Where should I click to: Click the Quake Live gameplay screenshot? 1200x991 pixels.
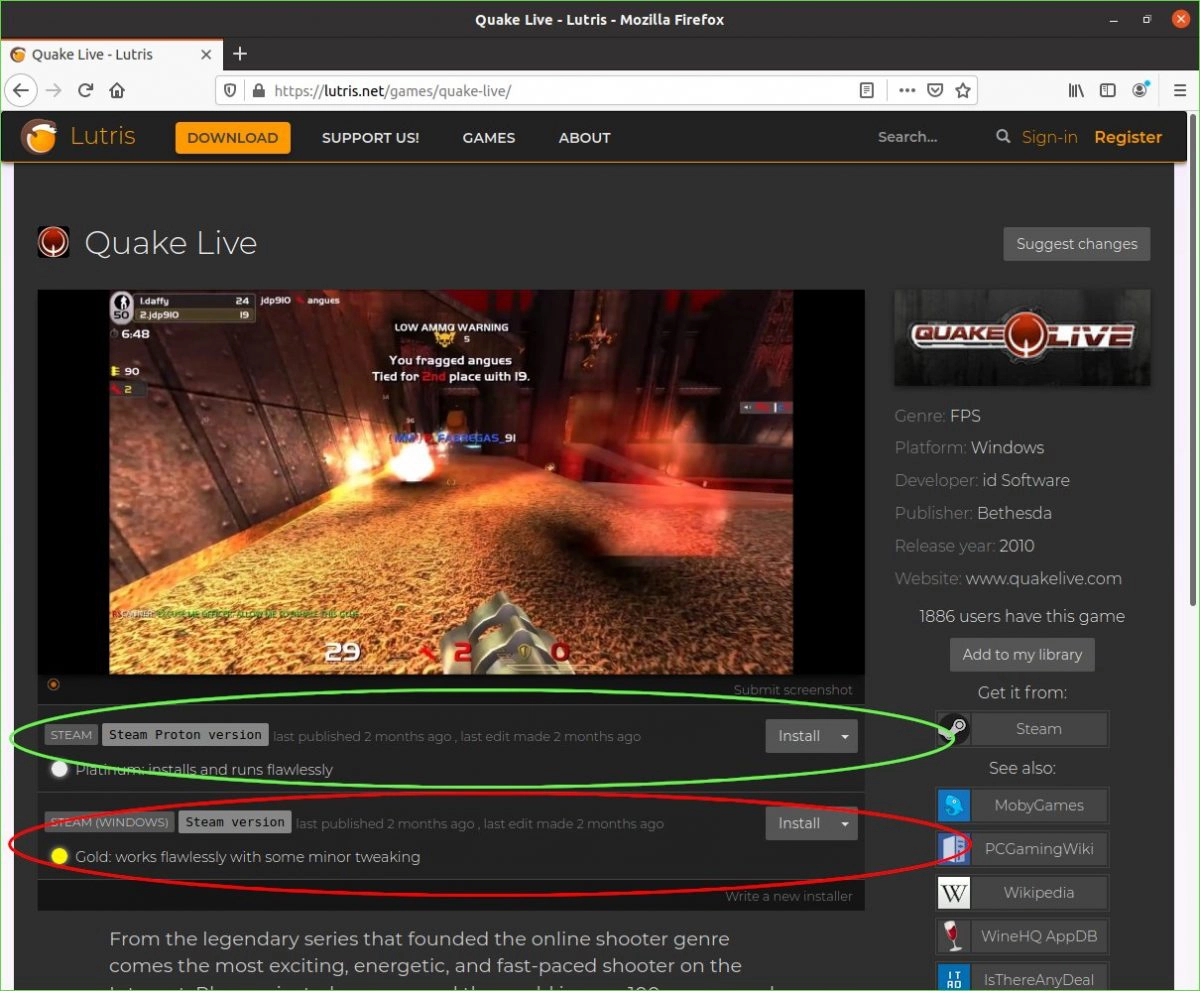(x=451, y=482)
